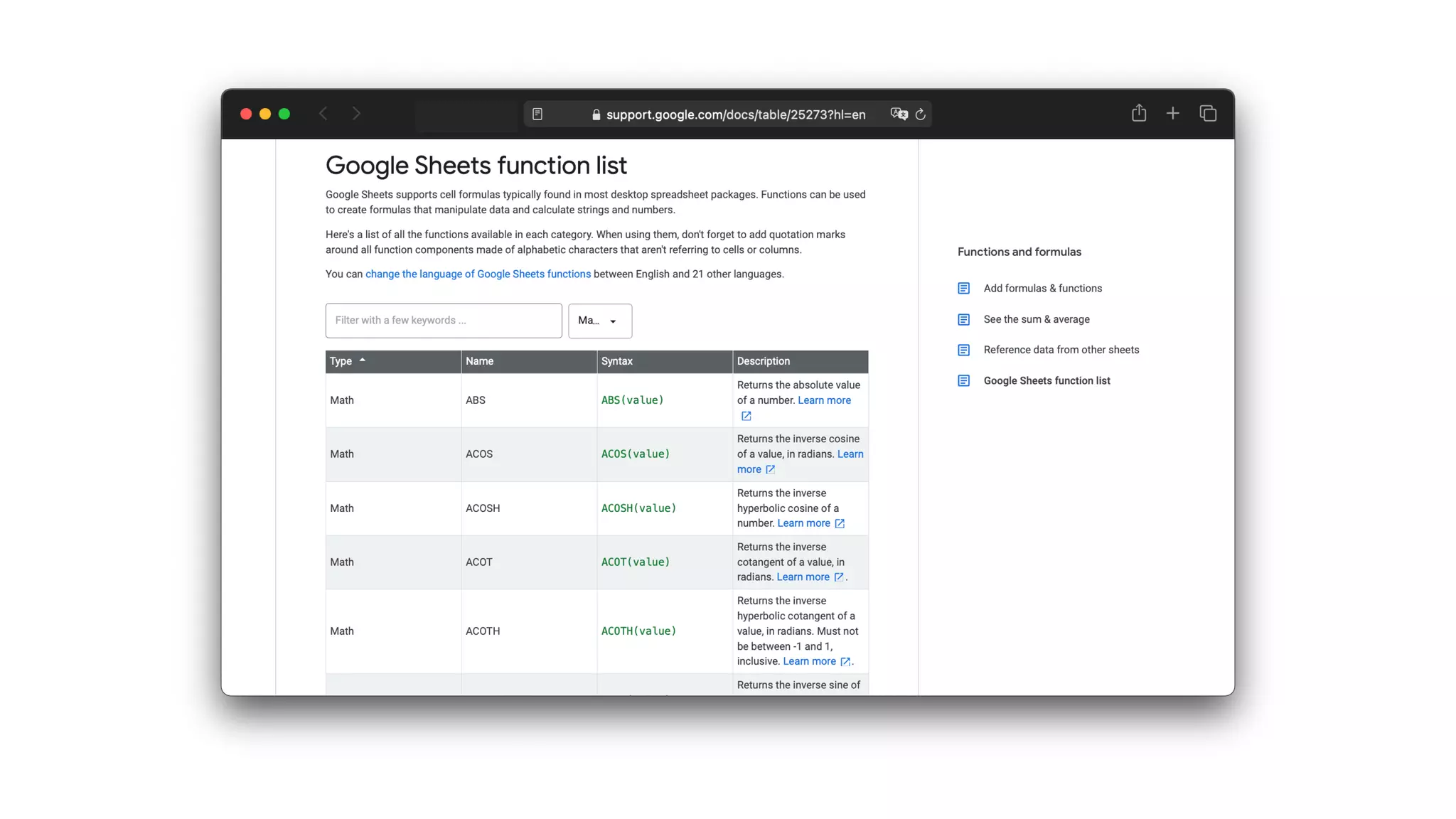Image resolution: width=1456 pixels, height=819 pixels.
Task: Open the Share sheet icon
Action: (x=1139, y=113)
